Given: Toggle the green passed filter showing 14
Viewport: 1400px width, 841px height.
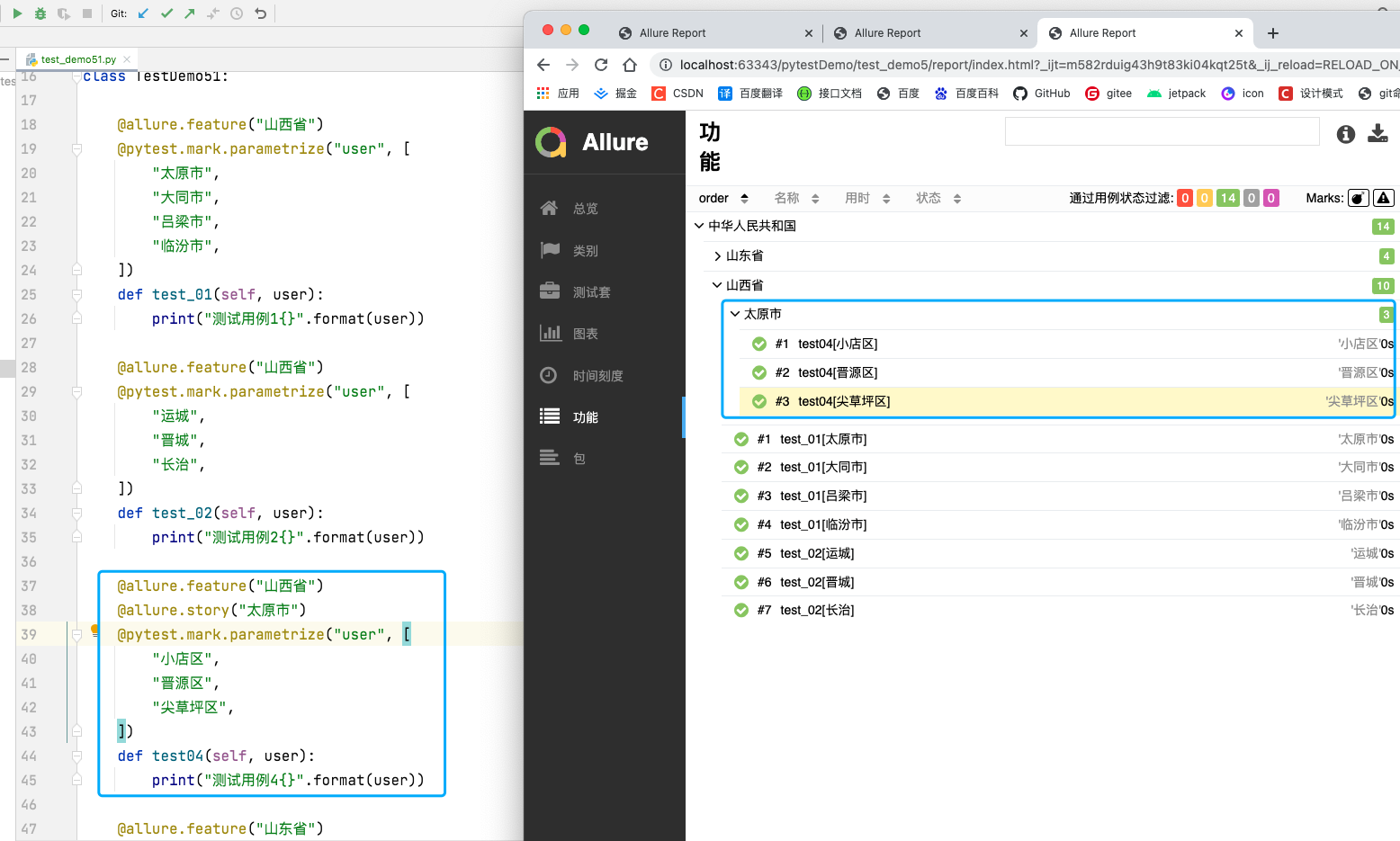Looking at the screenshot, I should click(1228, 198).
